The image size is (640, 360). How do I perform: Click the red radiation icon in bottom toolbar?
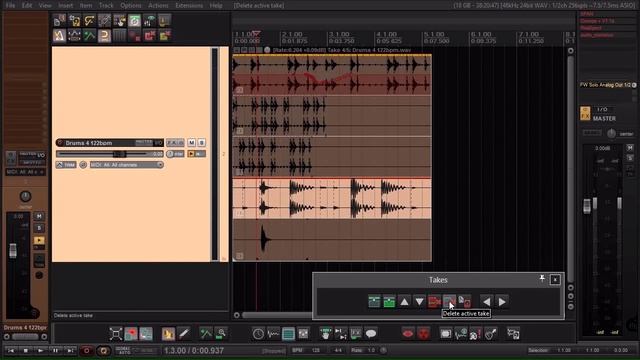424,334
